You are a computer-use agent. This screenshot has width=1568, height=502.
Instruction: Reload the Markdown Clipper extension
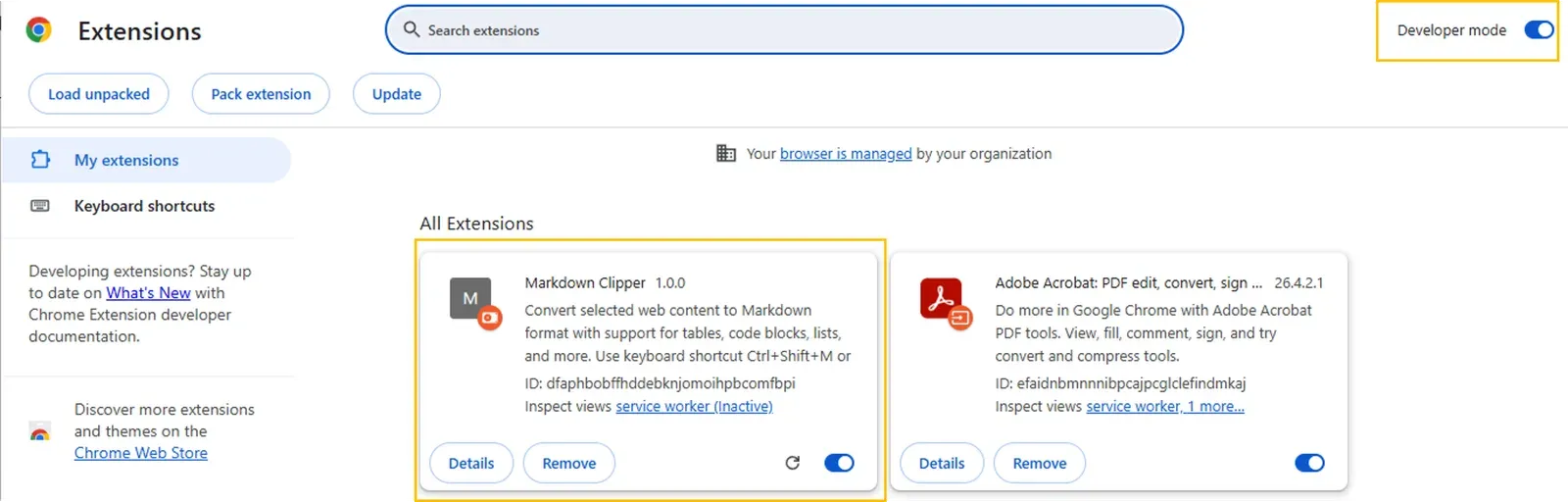(793, 463)
